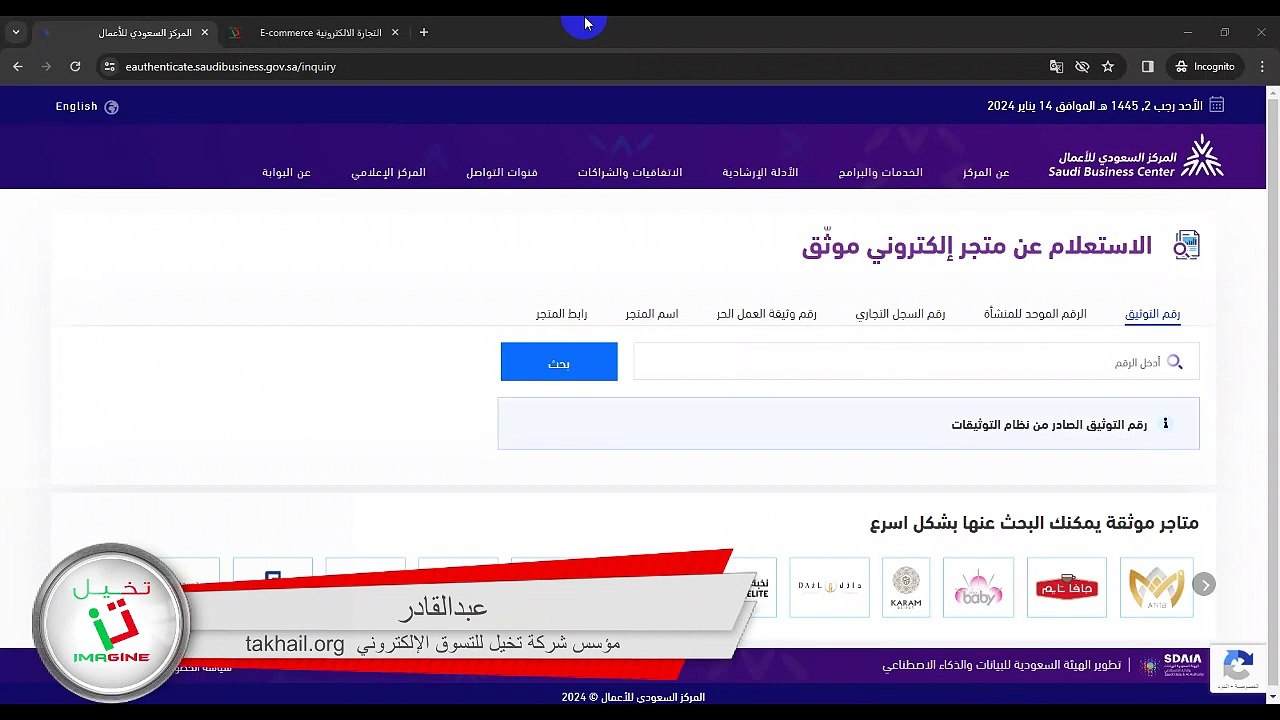Image resolution: width=1280 pixels, height=720 pixels.
Task: Bookmark this page with star icon
Action: coord(1108,66)
